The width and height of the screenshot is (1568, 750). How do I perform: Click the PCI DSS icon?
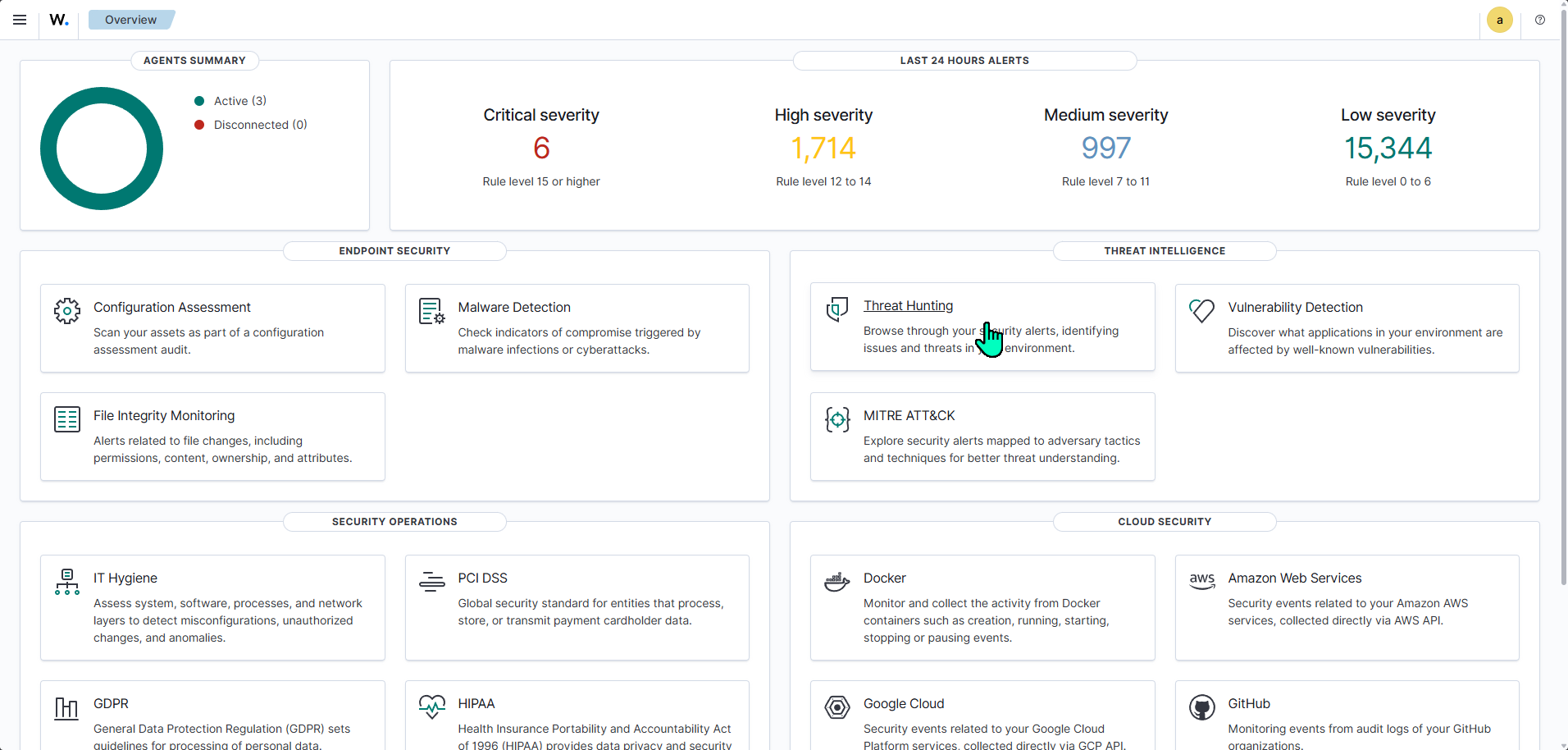(x=432, y=582)
